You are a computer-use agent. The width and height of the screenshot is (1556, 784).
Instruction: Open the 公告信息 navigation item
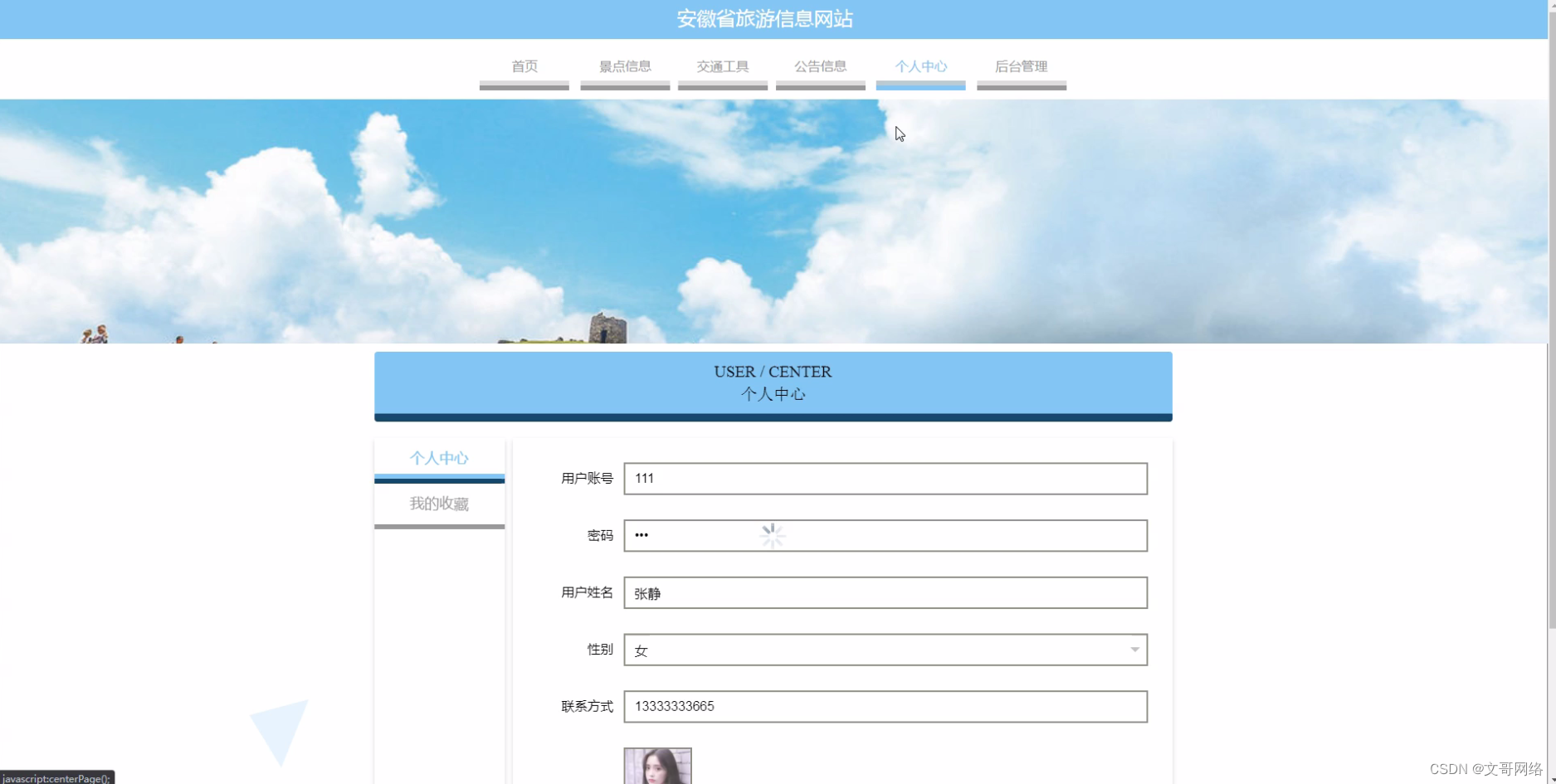pyautogui.click(x=820, y=66)
